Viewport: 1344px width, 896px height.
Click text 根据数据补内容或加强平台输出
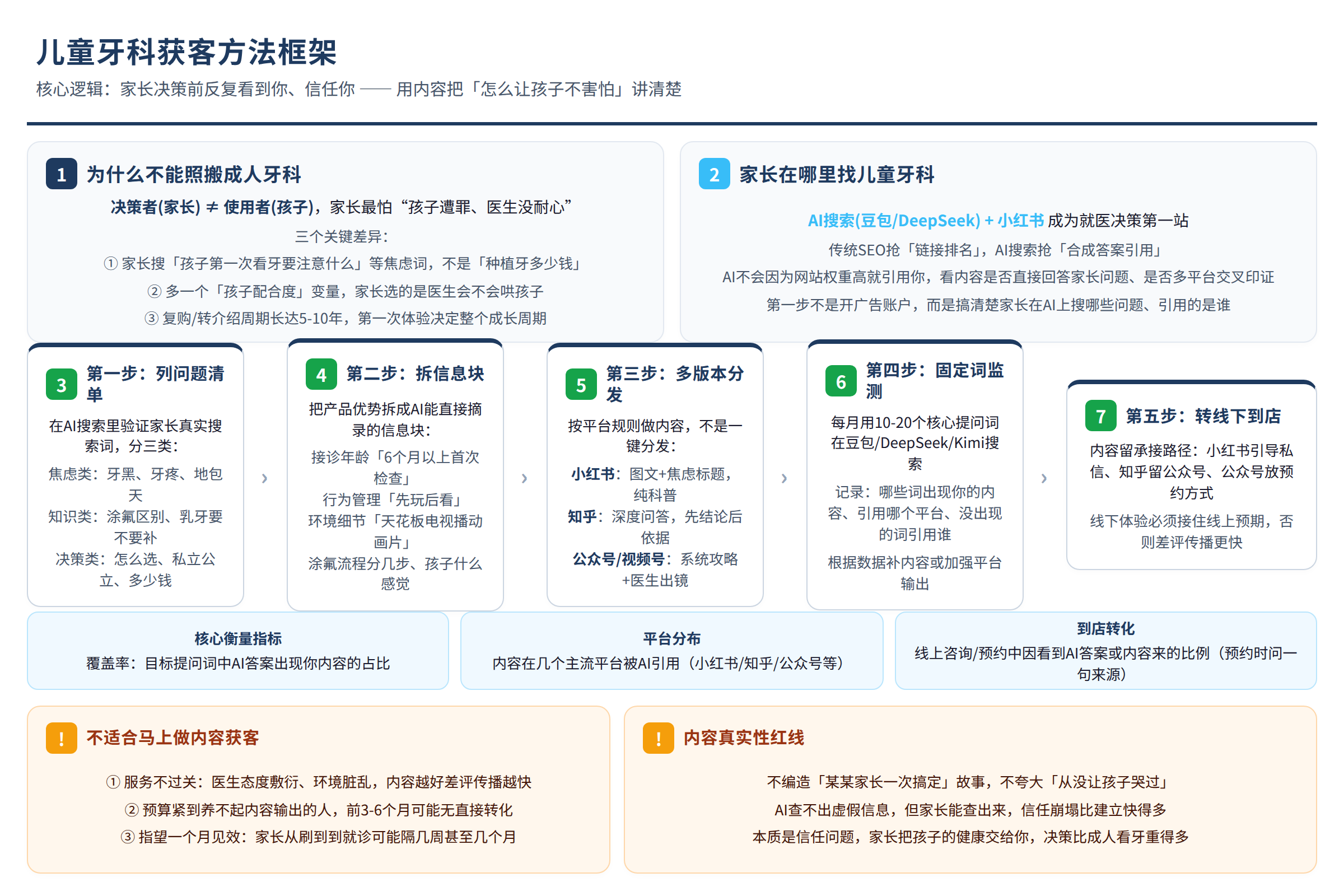(x=914, y=573)
